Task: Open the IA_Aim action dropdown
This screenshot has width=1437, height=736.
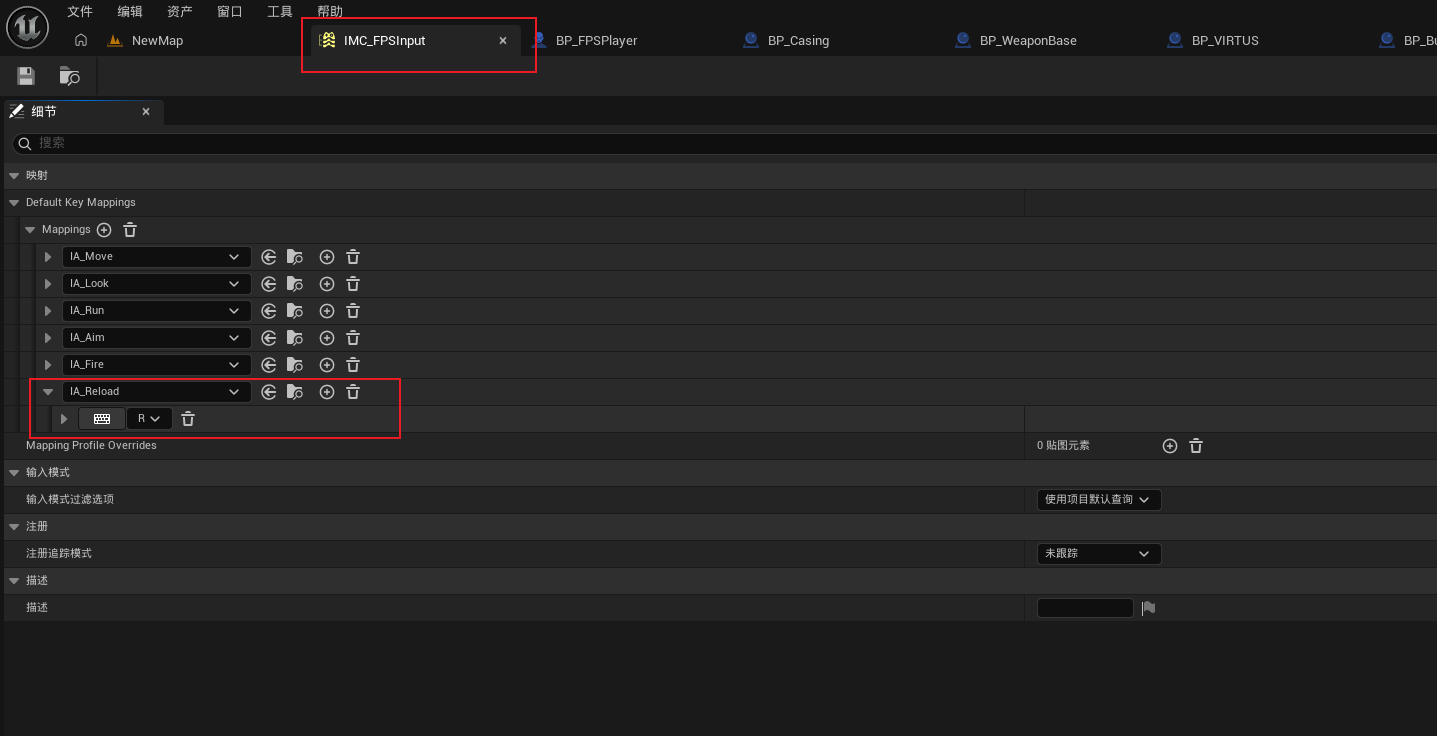Action: coord(156,338)
